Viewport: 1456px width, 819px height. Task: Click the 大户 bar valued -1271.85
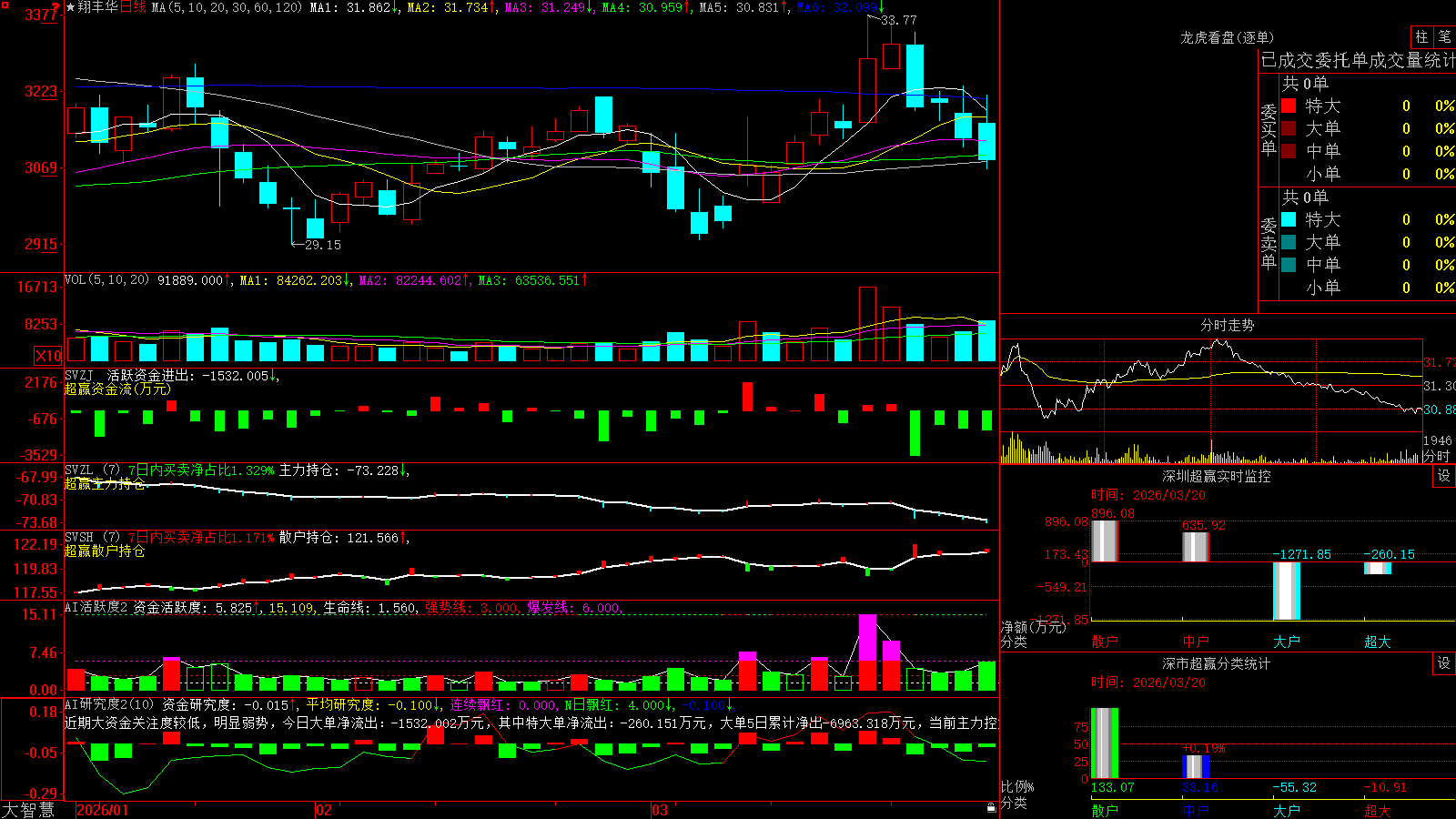point(1286,591)
